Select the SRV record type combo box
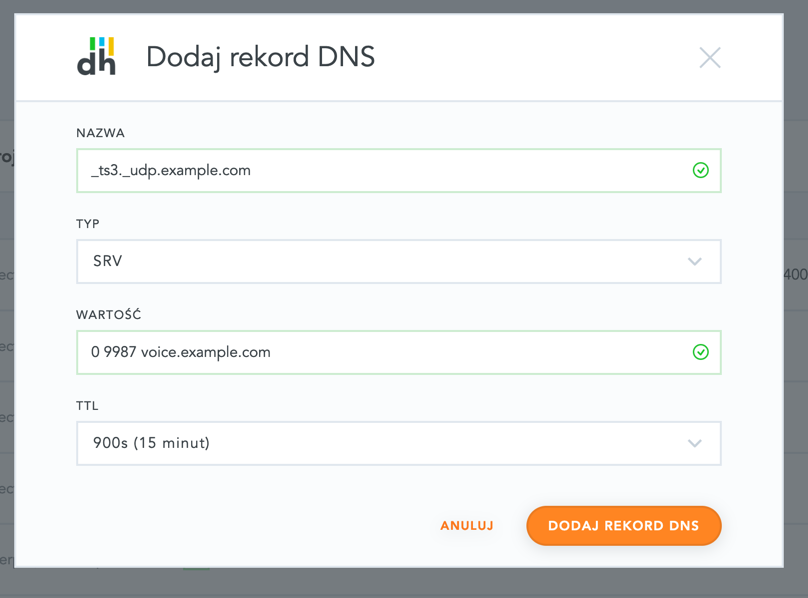The height and width of the screenshot is (598, 808). point(380,262)
